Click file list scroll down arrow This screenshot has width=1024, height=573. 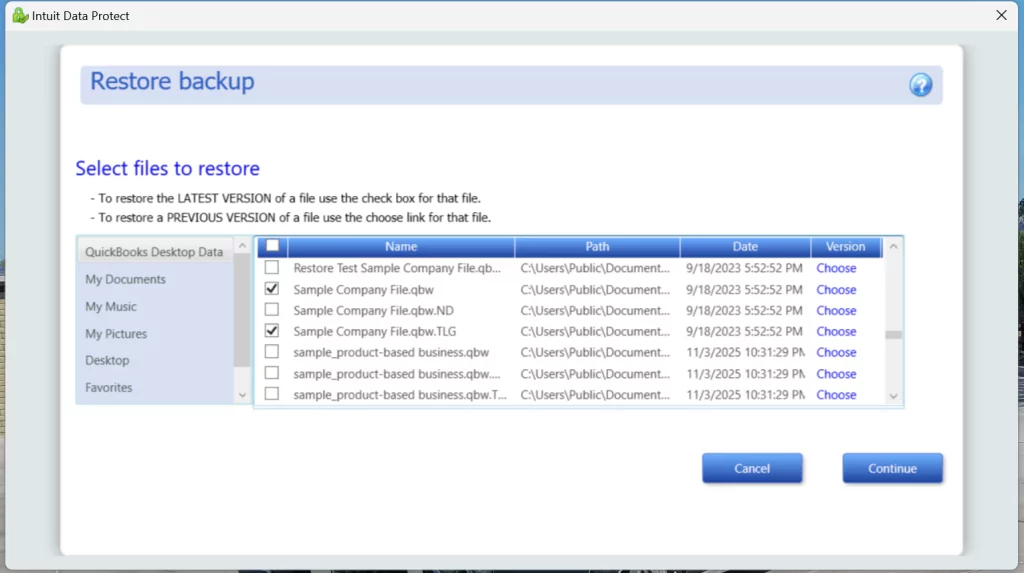pos(893,396)
